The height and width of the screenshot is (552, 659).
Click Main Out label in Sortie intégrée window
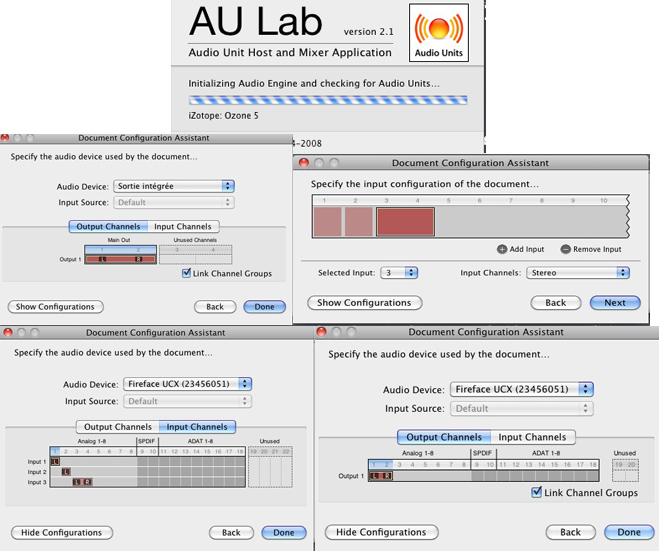119,240
